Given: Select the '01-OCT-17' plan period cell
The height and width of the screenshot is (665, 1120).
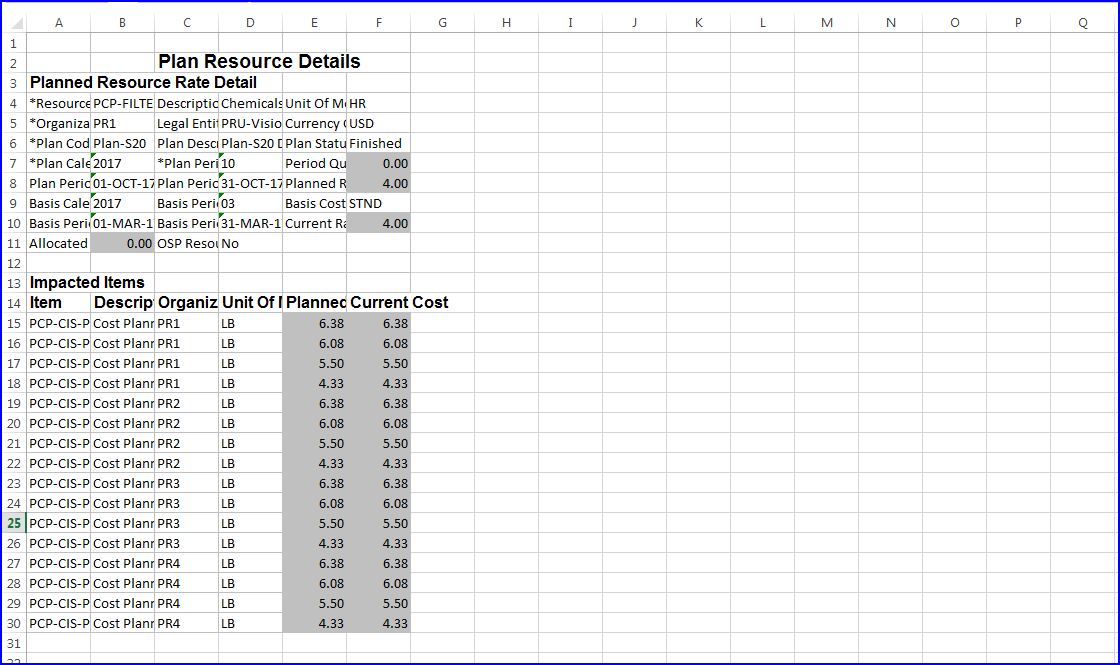Looking at the screenshot, I should point(123,183).
